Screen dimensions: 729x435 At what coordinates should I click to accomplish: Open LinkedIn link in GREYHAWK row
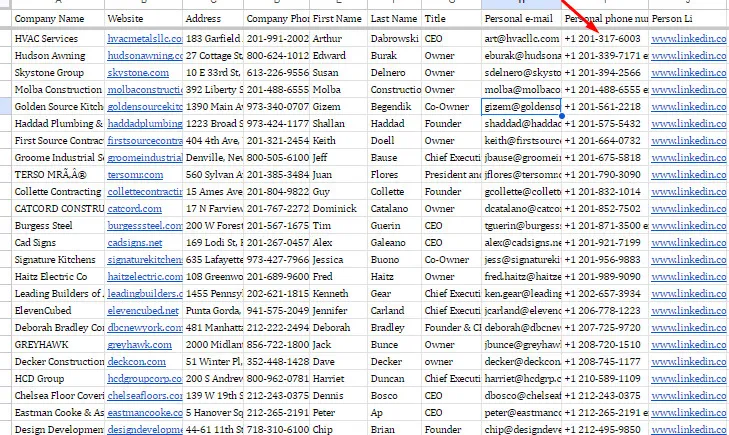click(689, 345)
